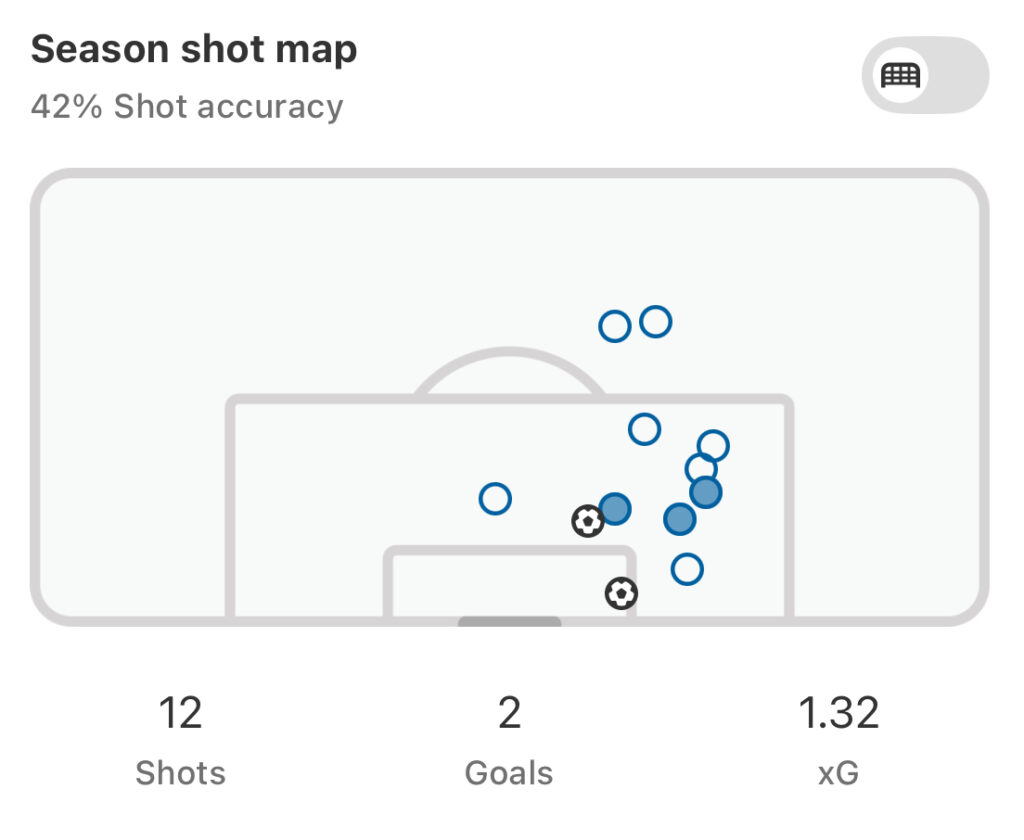
Task: Click the 42% Shot accuracy label
Action: tap(187, 106)
